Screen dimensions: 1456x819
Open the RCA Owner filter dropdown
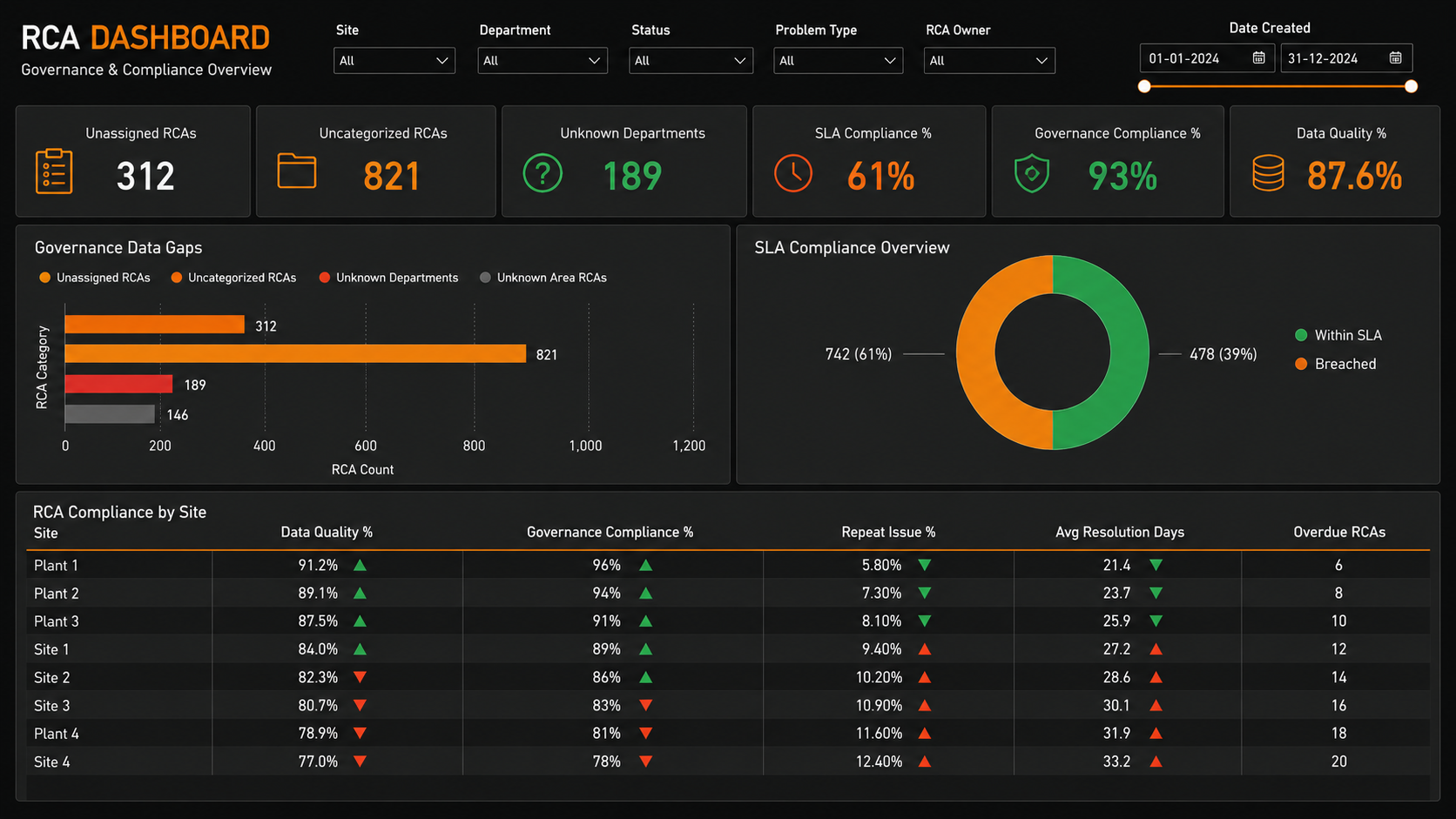pos(989,60)
